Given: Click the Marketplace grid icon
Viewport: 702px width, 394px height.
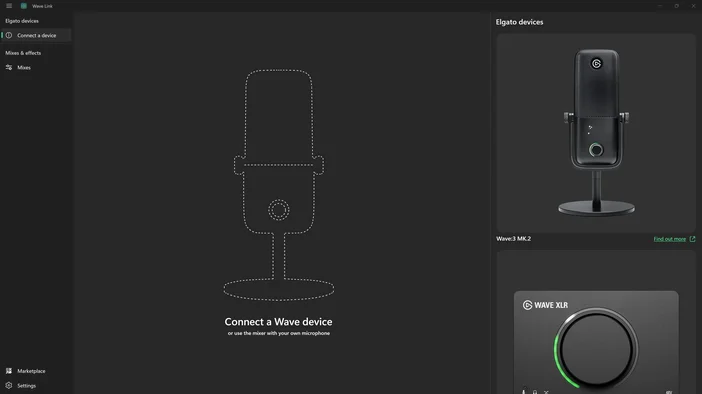Looking at the screenshot, I should [9, 371].
